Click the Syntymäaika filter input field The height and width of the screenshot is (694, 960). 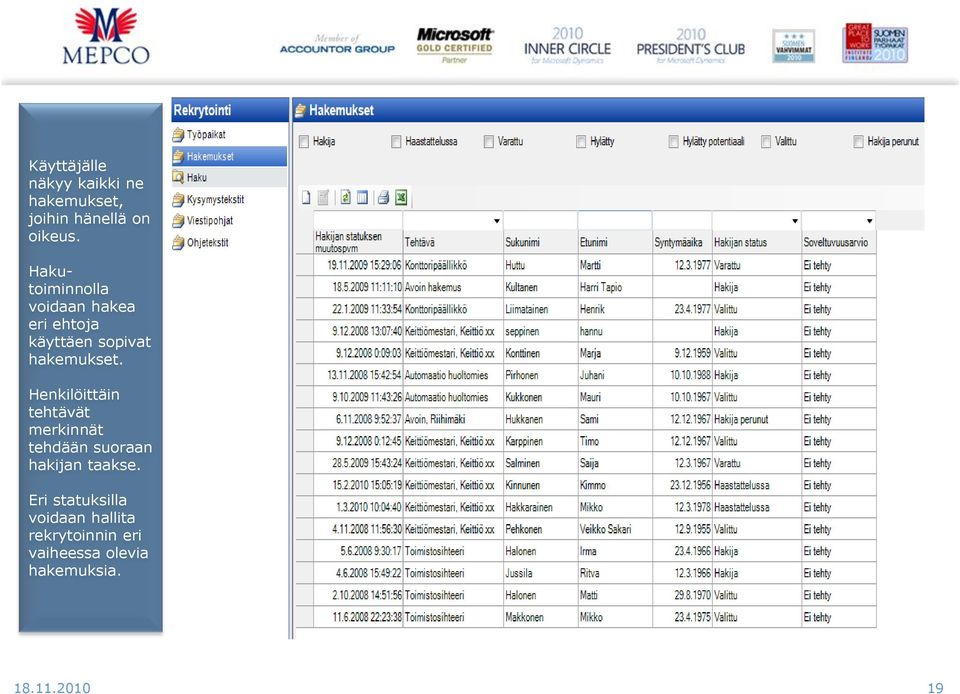click(x=682, y=220)
